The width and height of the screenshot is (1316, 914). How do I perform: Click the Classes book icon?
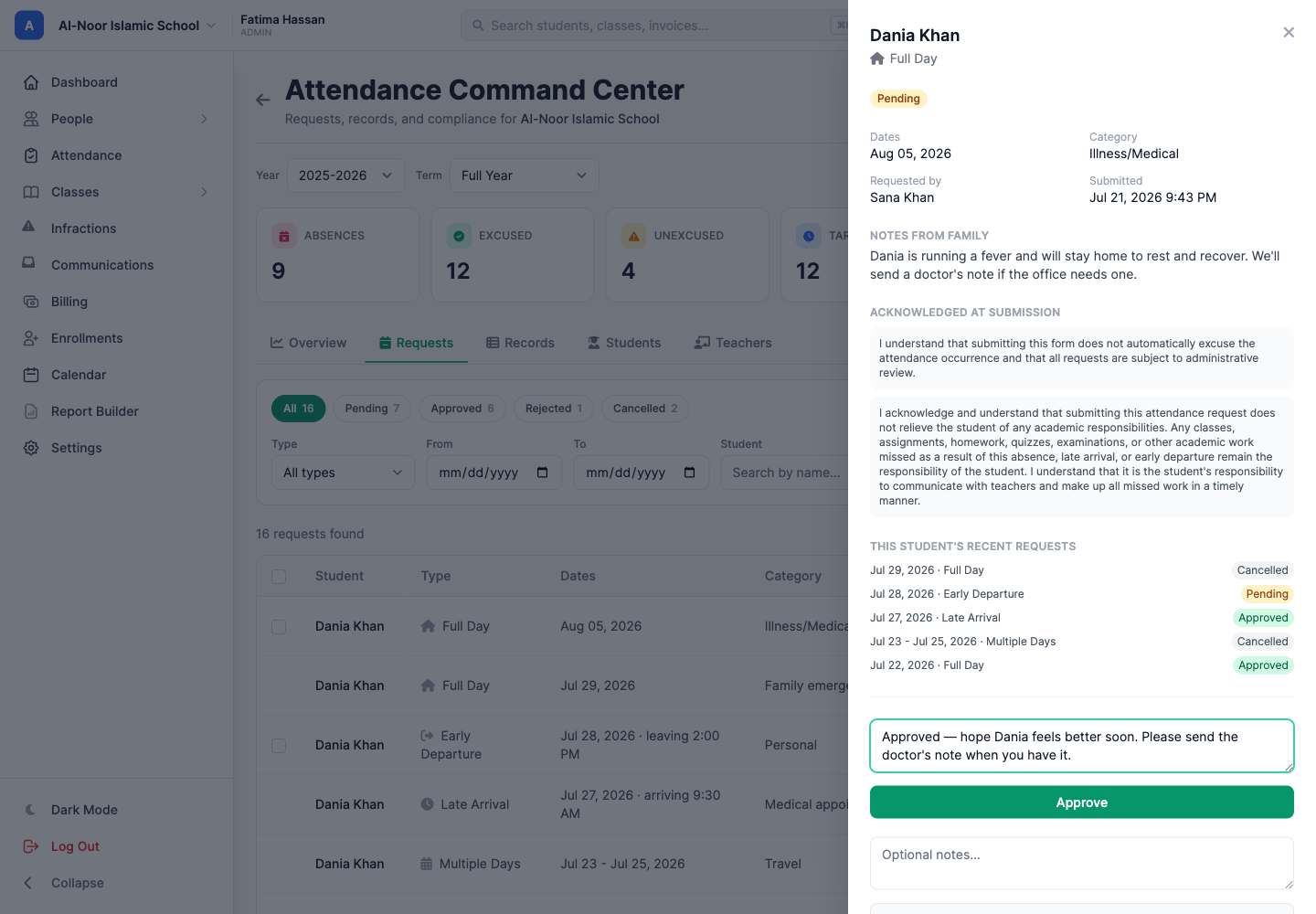point(31,192)
